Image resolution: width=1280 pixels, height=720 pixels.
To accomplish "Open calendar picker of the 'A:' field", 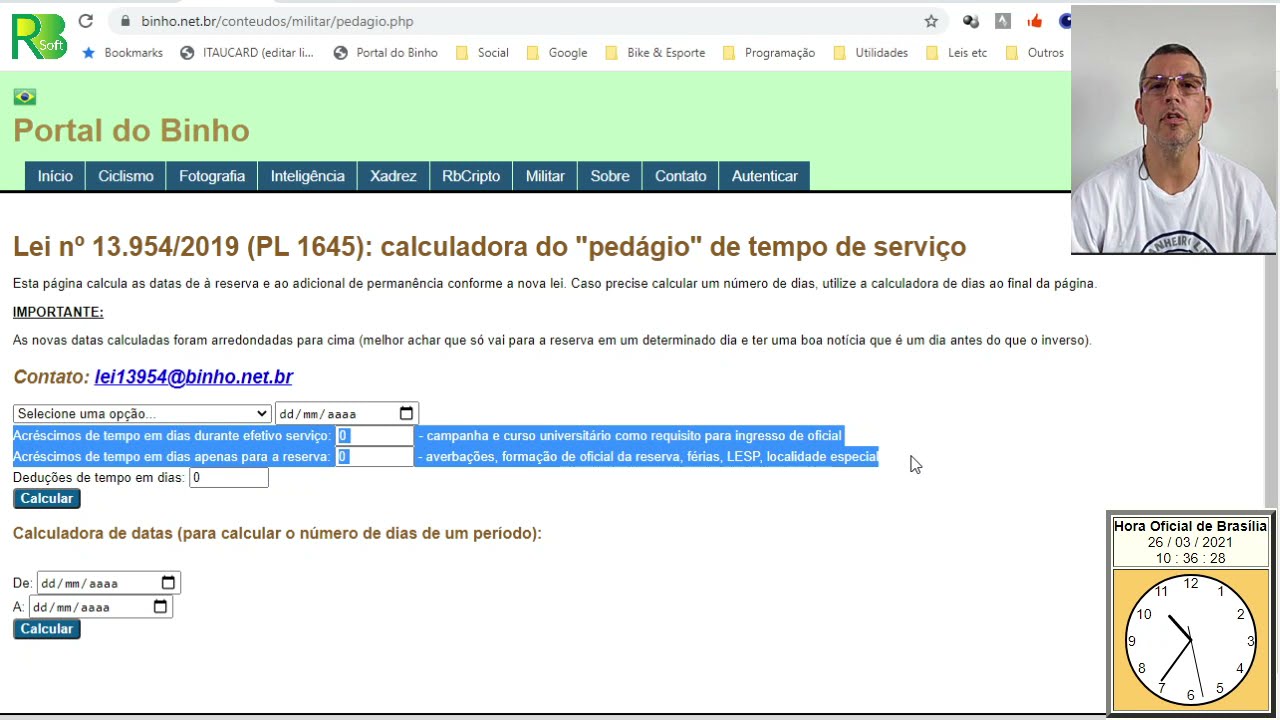I will coord(160,607).
